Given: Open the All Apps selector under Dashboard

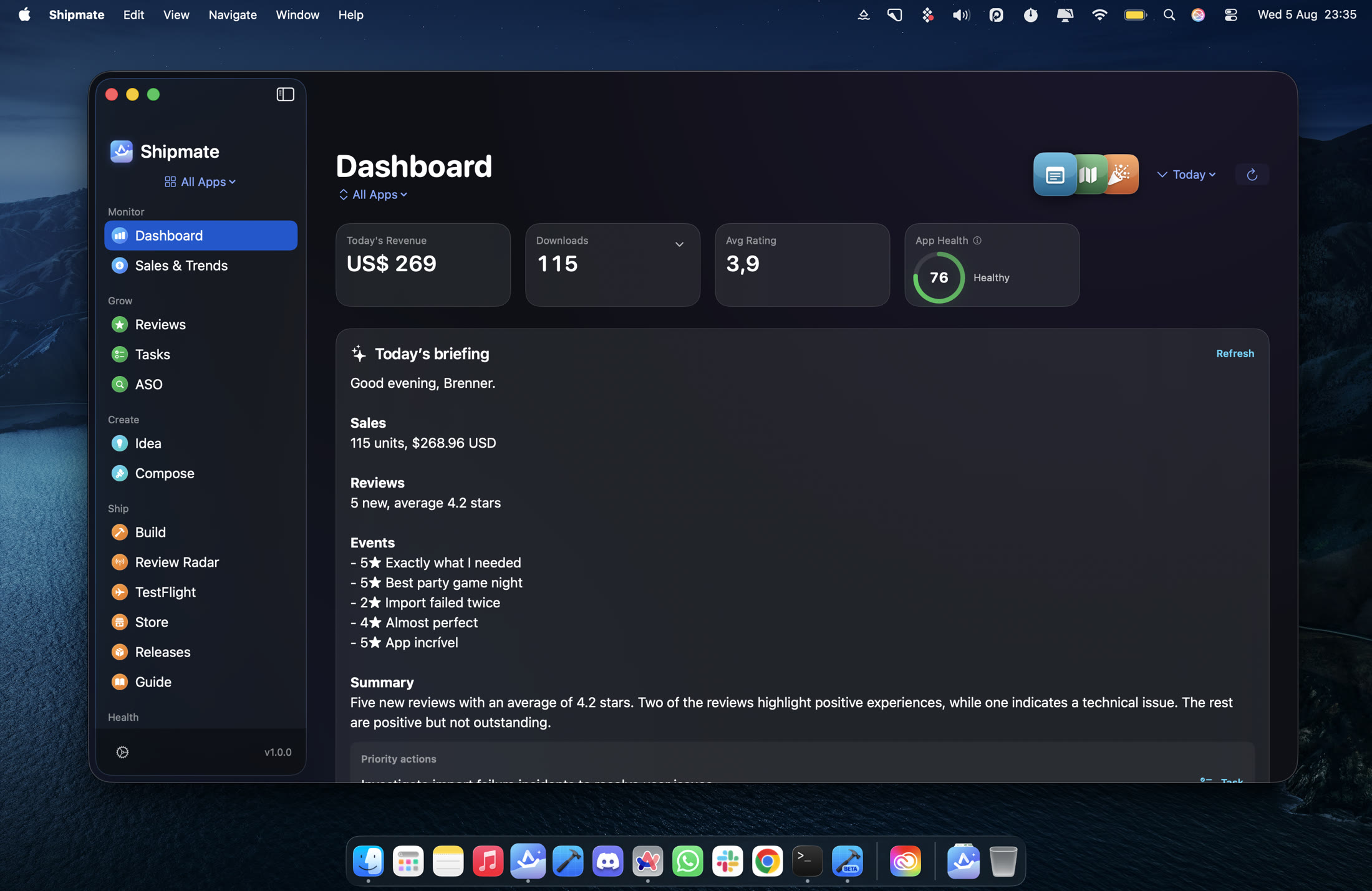Looking at the screenshot, I should point(372,195).
